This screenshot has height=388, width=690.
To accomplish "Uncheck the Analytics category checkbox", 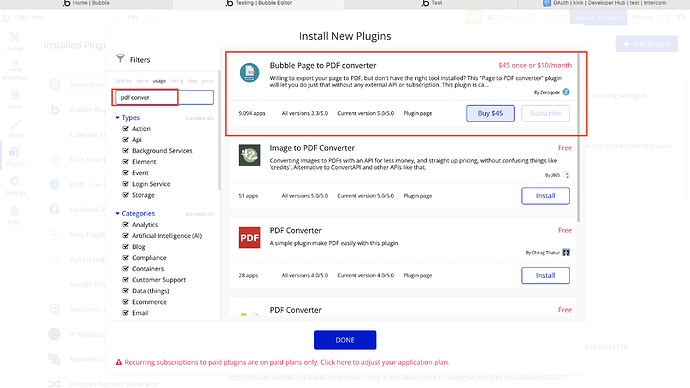I will click(125, 224).
